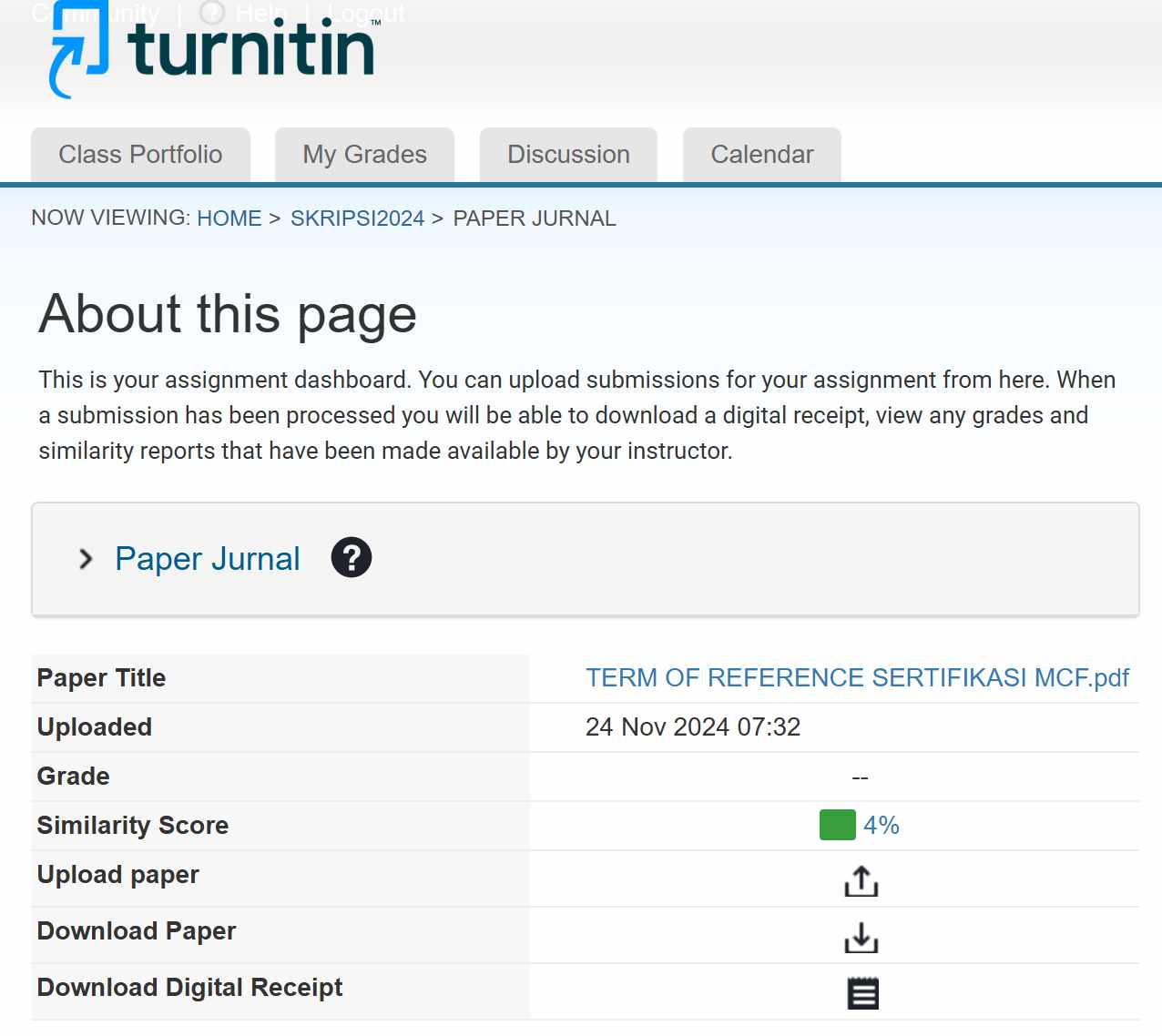
Task: Open the My Grades tab
Action: pyautogui.click(x=364, y=155)
